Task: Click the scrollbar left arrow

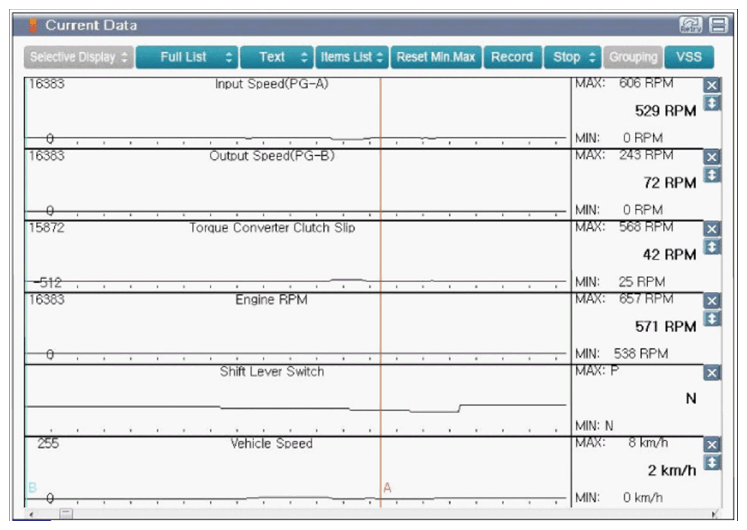Action: click(31, 514)
